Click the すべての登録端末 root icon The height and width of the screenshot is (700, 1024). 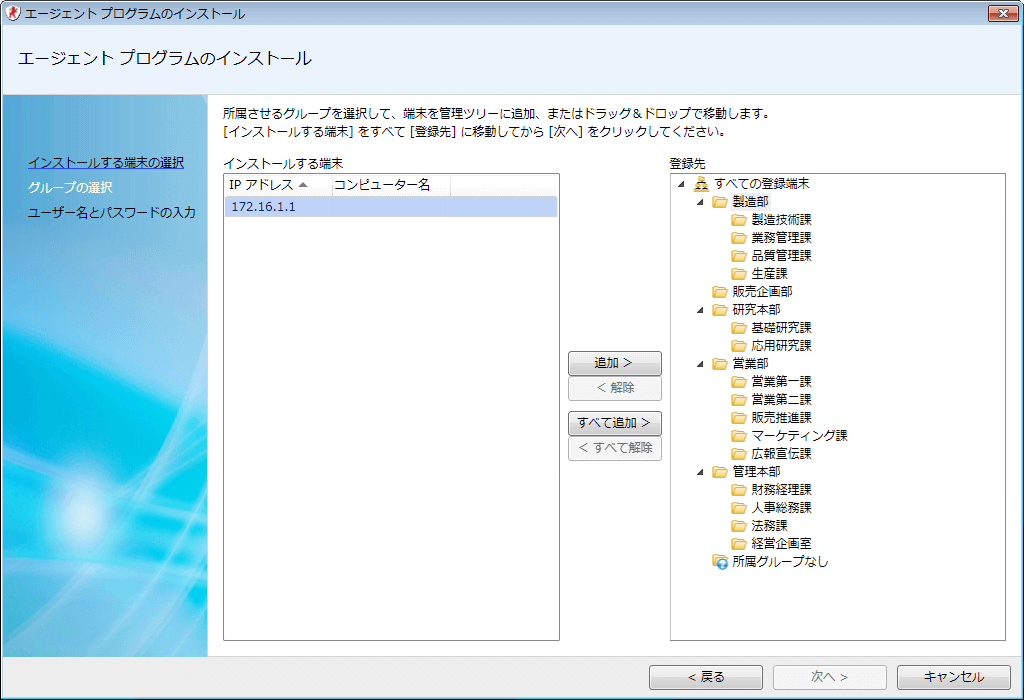(701, 184)
